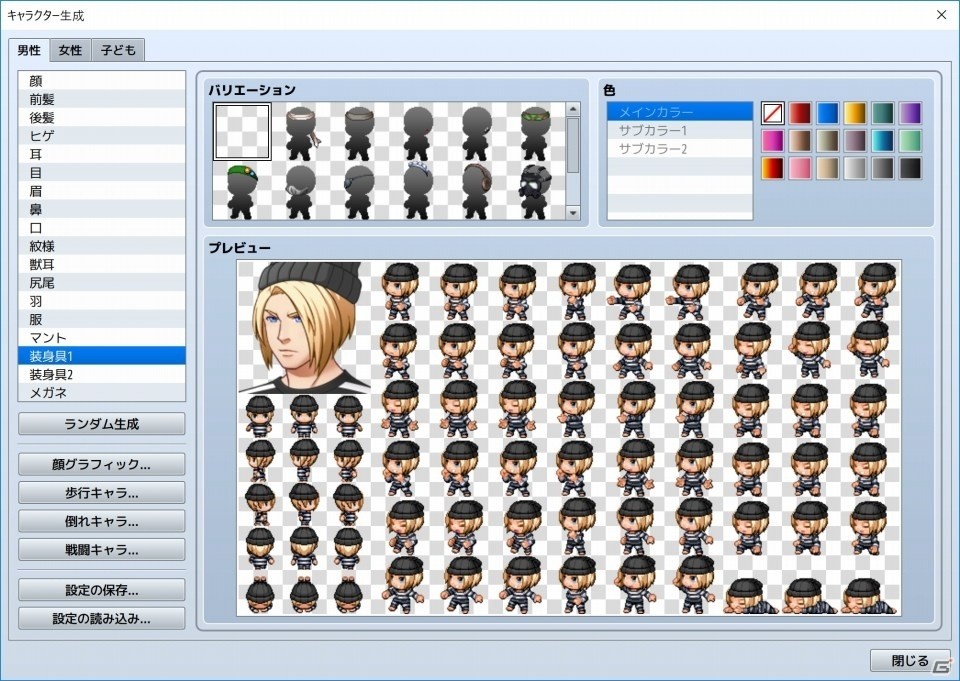Click the ランダム生成 button
This screenshot has height=681, width=960.
click(102, 424)
